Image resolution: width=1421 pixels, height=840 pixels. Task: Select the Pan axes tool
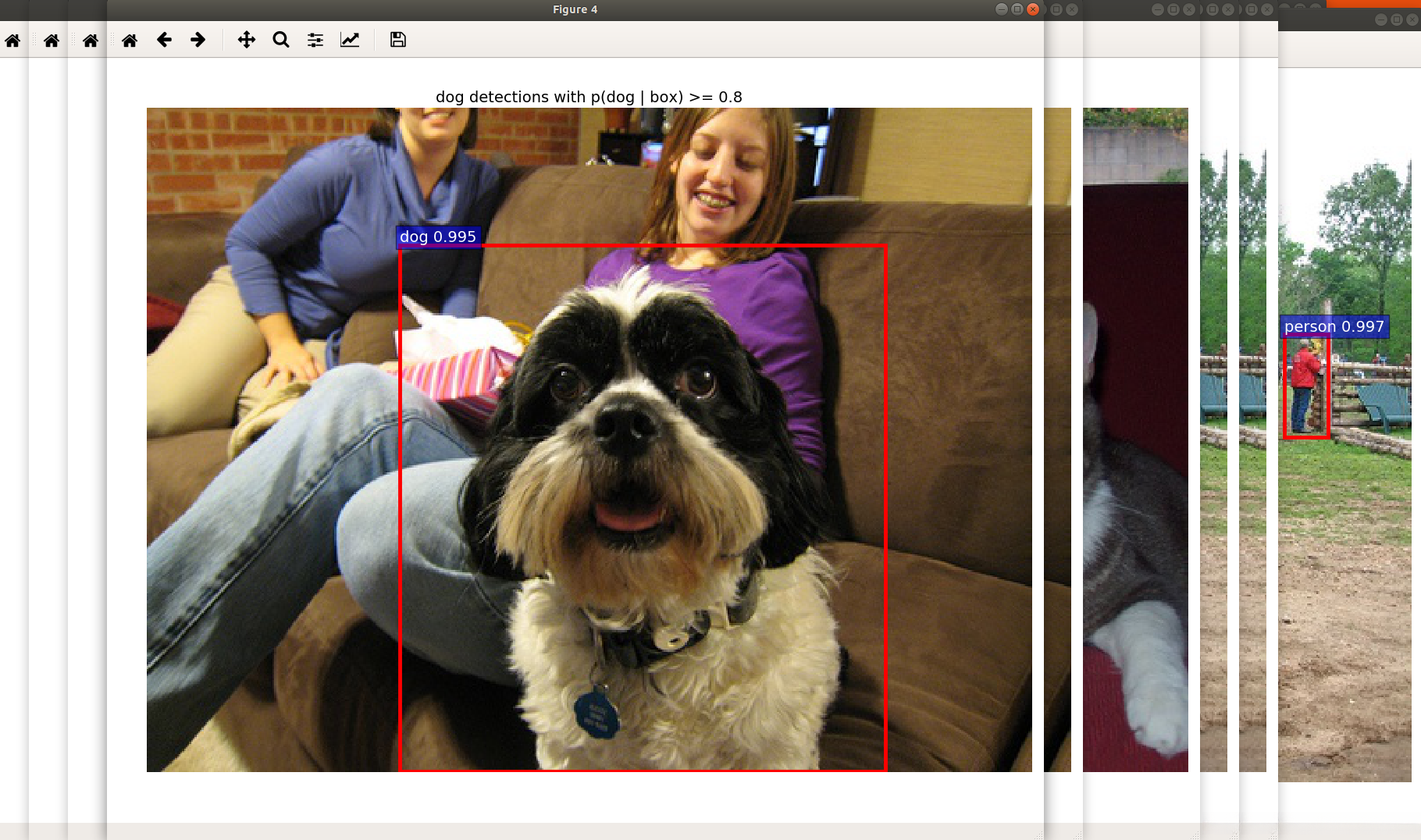(x=247, y=40)
